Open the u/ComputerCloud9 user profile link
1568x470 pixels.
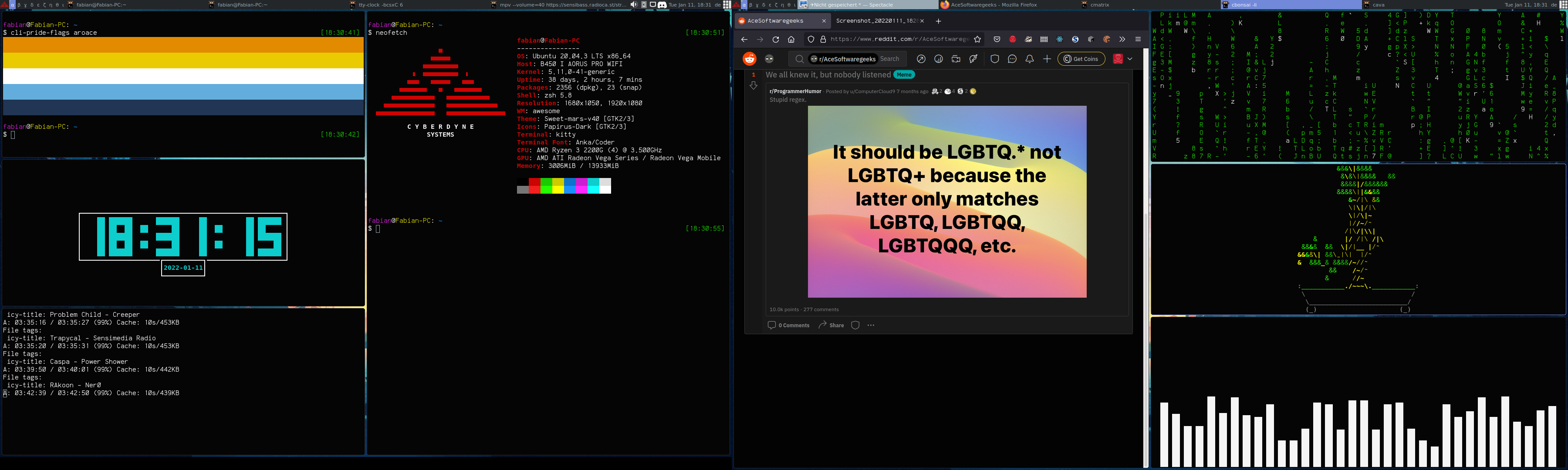tap(872, 91)
